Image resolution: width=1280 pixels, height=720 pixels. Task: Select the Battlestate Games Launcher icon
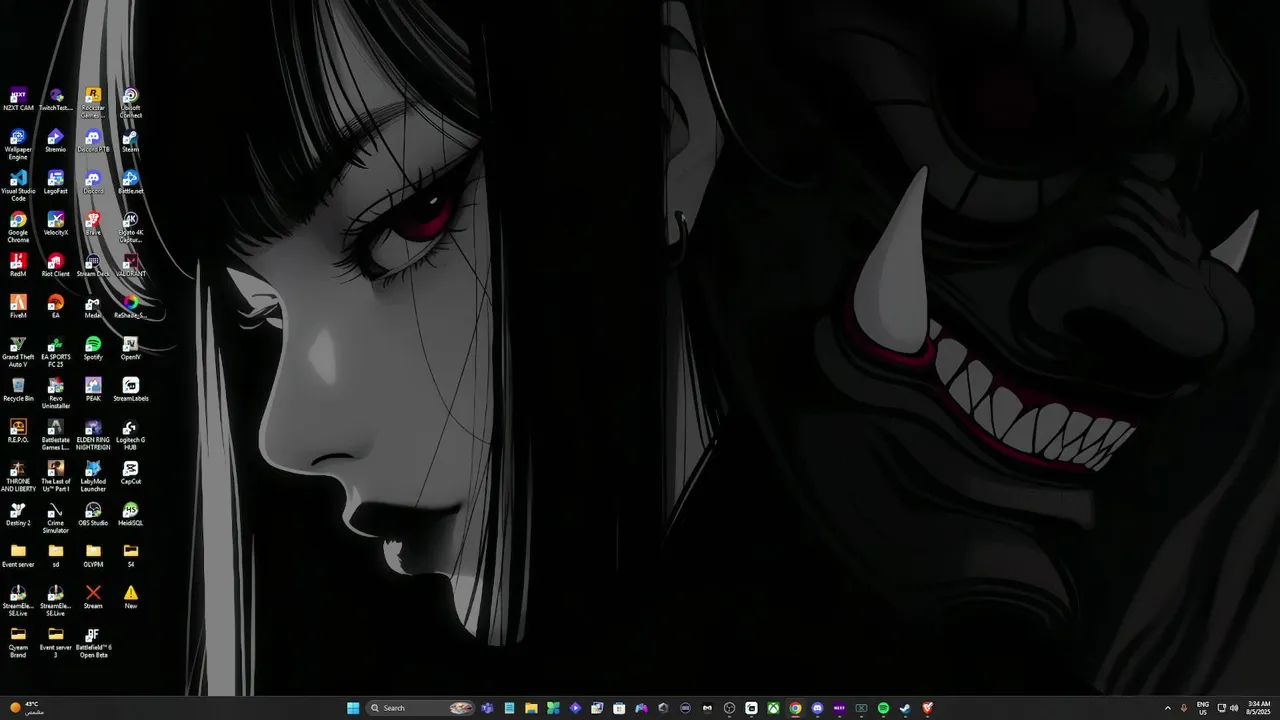click(x=56, y=435)
